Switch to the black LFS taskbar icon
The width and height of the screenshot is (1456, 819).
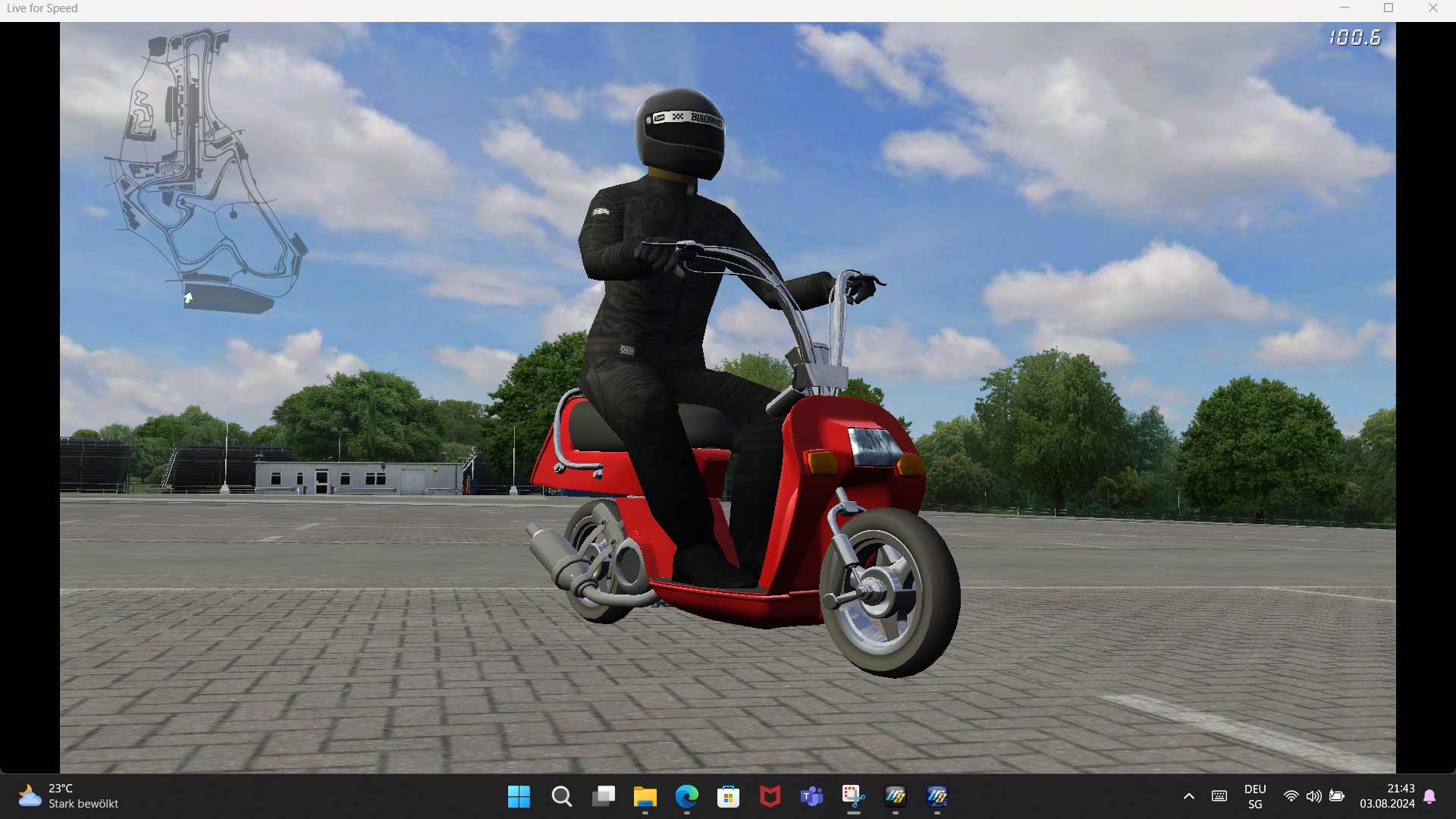tap(896, 796)
